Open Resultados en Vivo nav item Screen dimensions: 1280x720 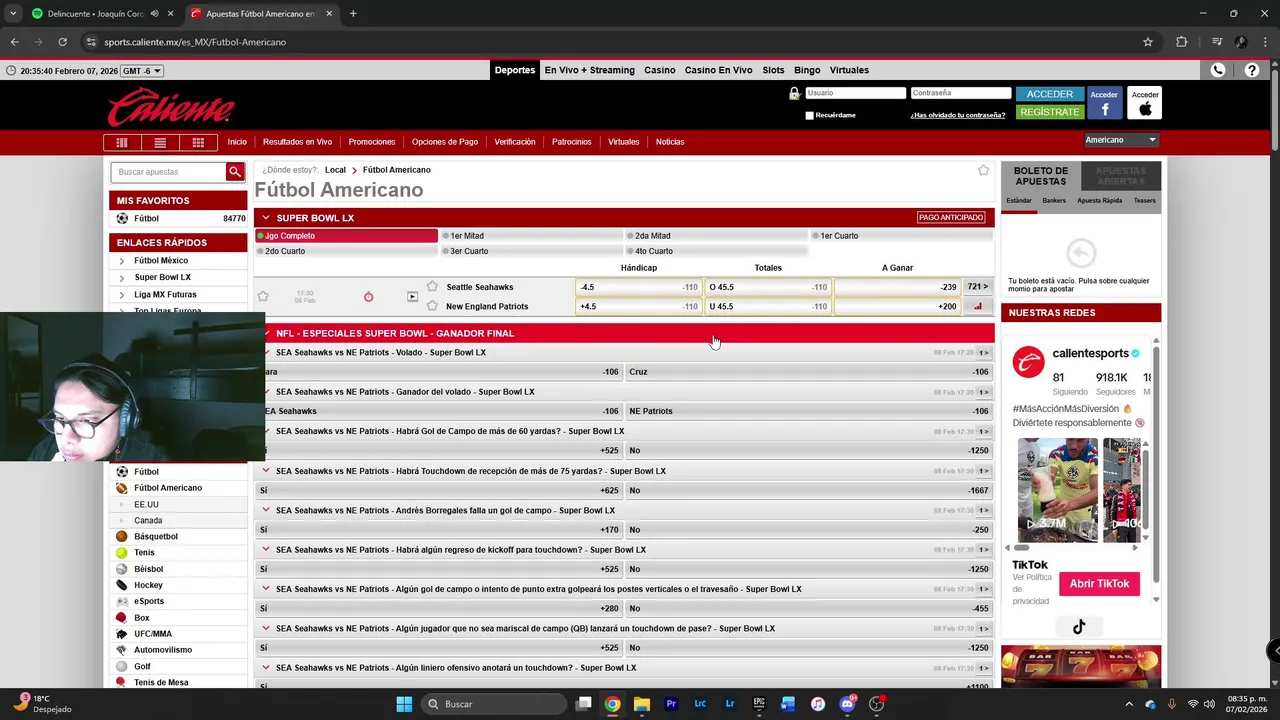pyautogui.click(x=297, y=142)
